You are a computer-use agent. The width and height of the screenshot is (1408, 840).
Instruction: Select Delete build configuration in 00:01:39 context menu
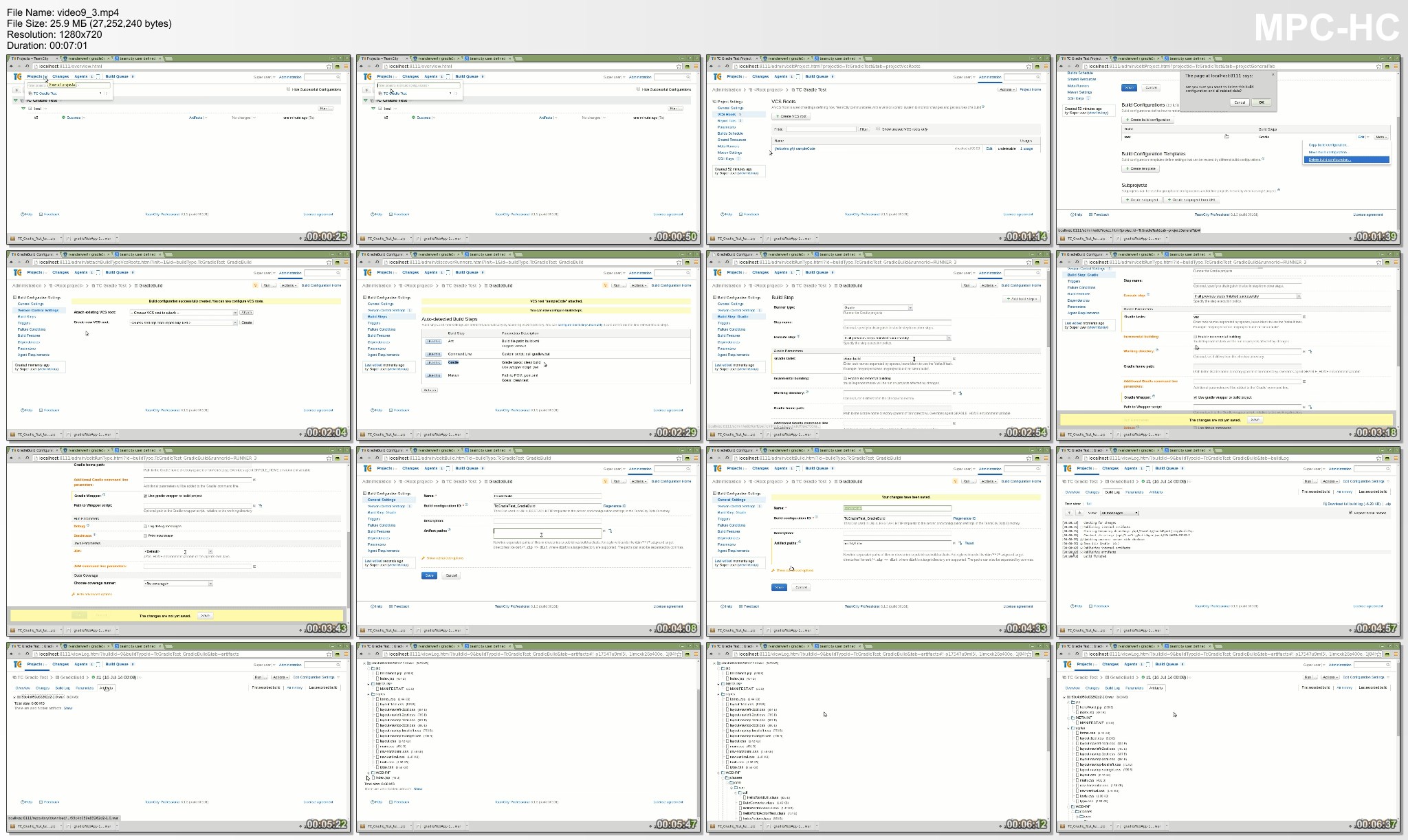pos(1330,159)
